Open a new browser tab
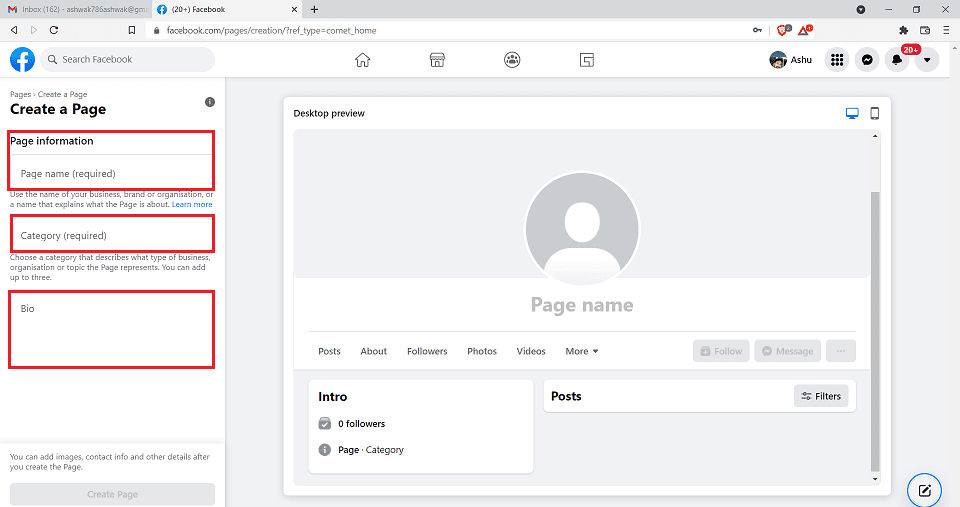 coord(314,9)
